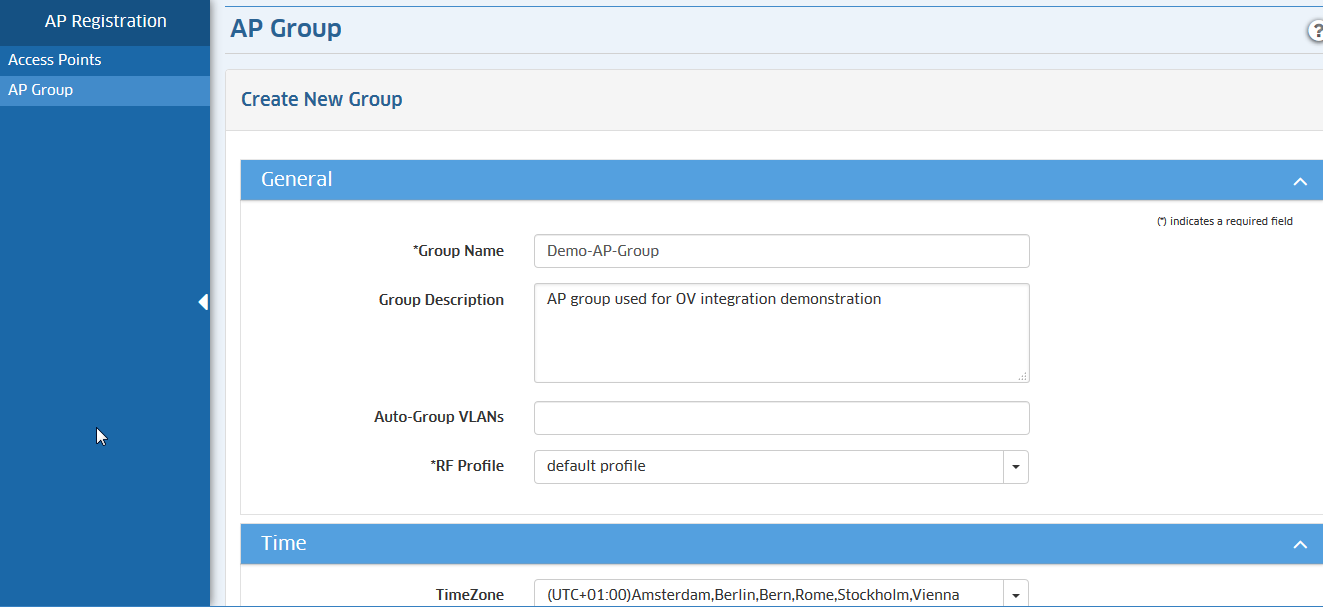Image resolution: width=1323 pixels, height=607 pixels.
Task: Click the General section title text
Action: (297, 180)
